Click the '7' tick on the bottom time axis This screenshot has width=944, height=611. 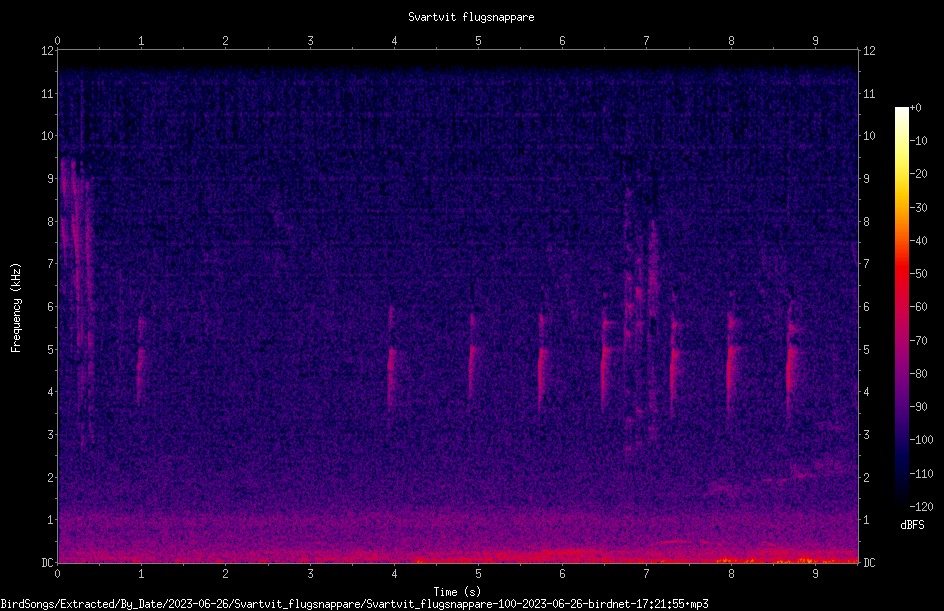pyautogui.click(x=647, y=574)
